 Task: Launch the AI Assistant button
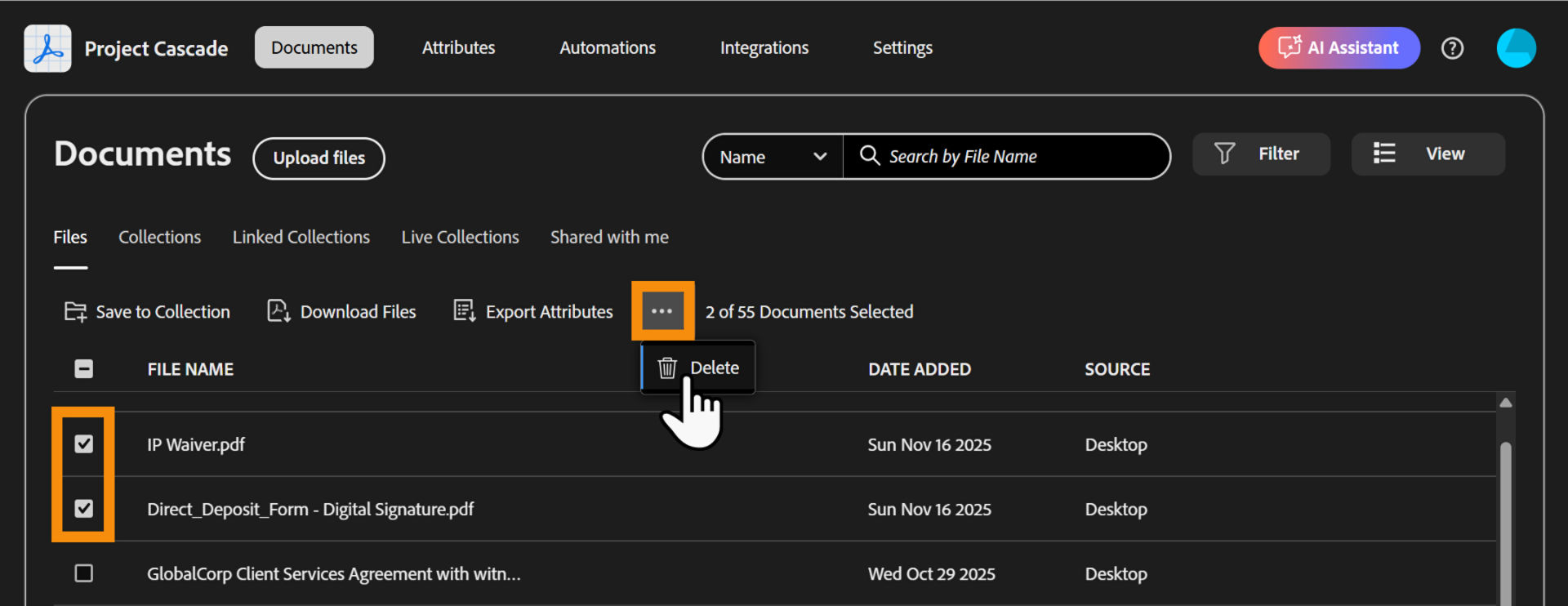pos(1339,48)
